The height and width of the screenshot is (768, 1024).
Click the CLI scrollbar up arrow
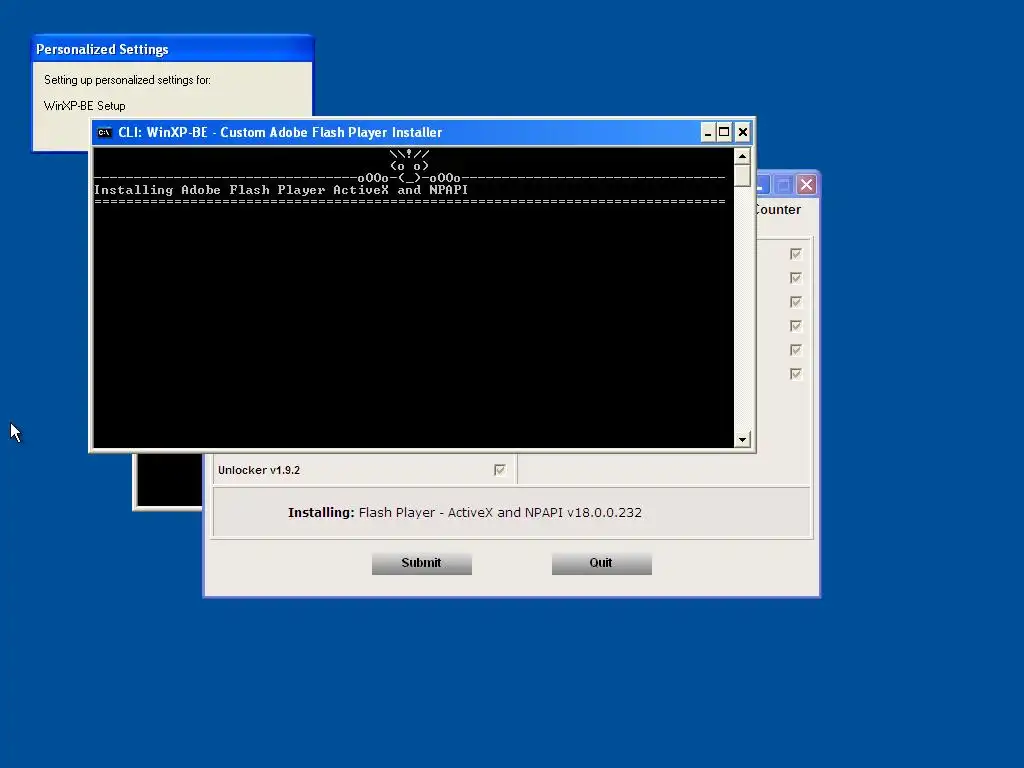point(742,156)
